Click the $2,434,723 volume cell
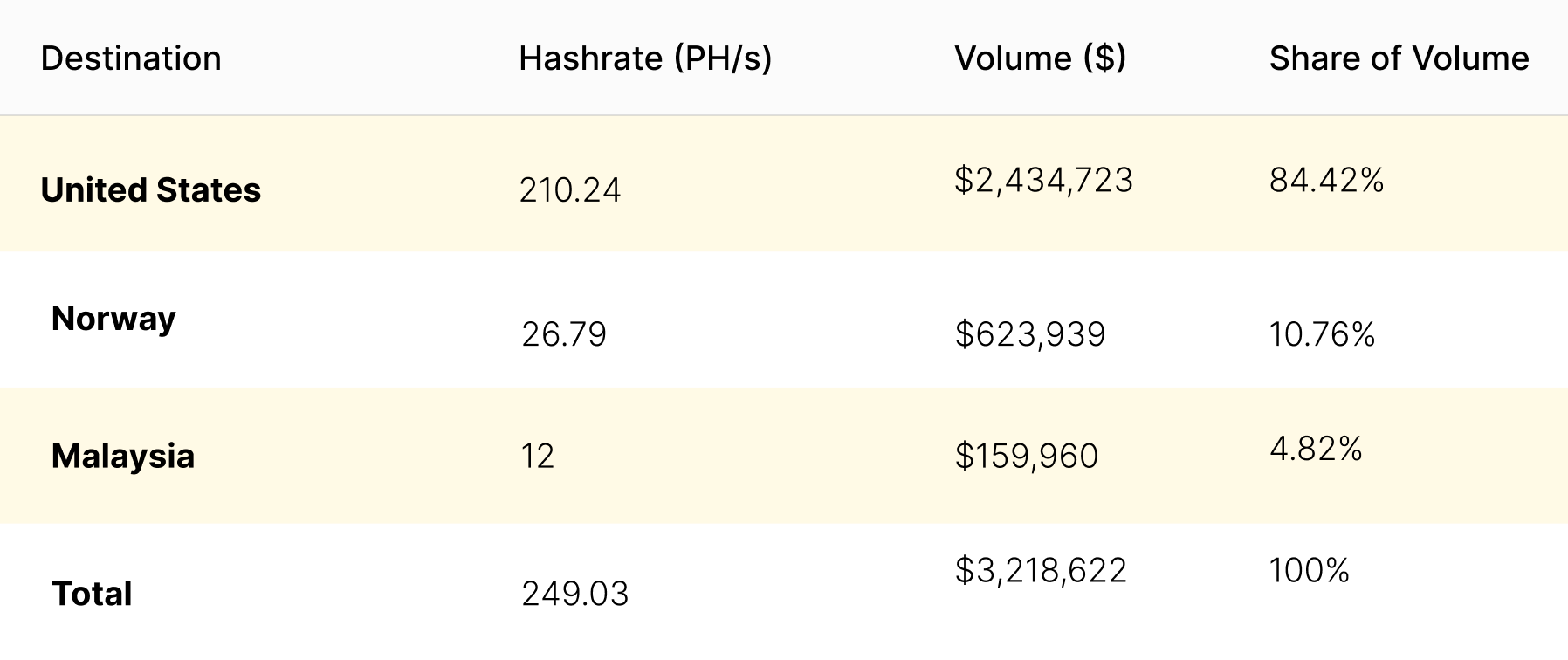This screenshot has width=1568, height=660. click(1043, 181)
